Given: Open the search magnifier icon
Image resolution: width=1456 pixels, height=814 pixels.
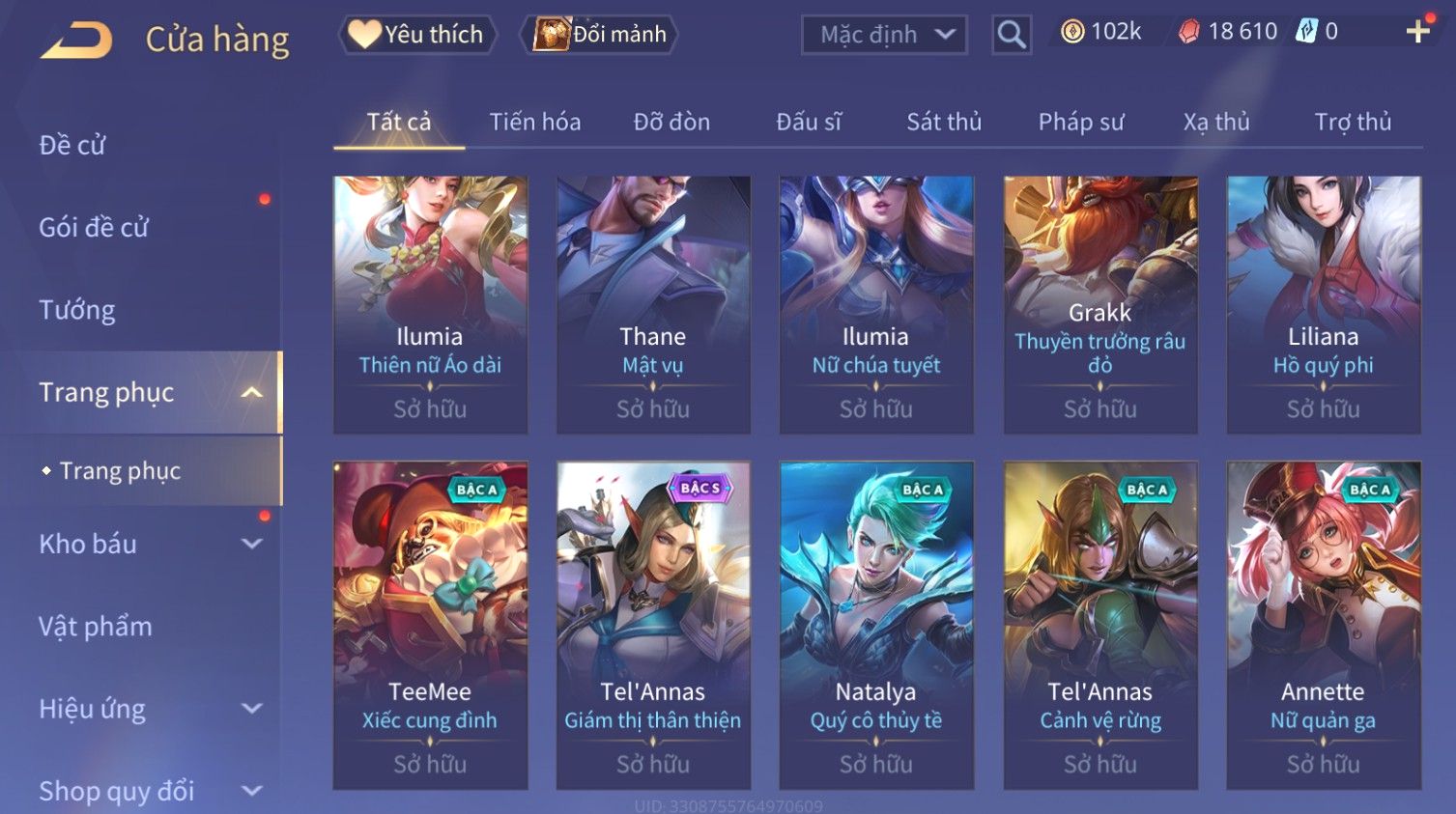Looking at the screenshot, I should pyautogui.click(x=1012, y=35).
